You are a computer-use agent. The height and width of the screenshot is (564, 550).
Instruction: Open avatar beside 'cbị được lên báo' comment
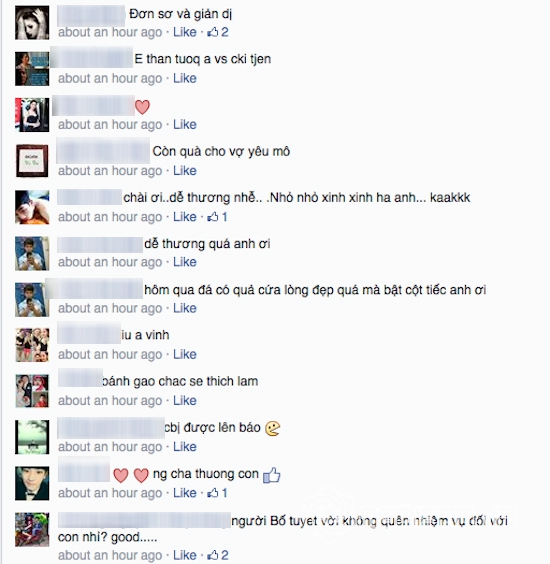pos(32,437)
